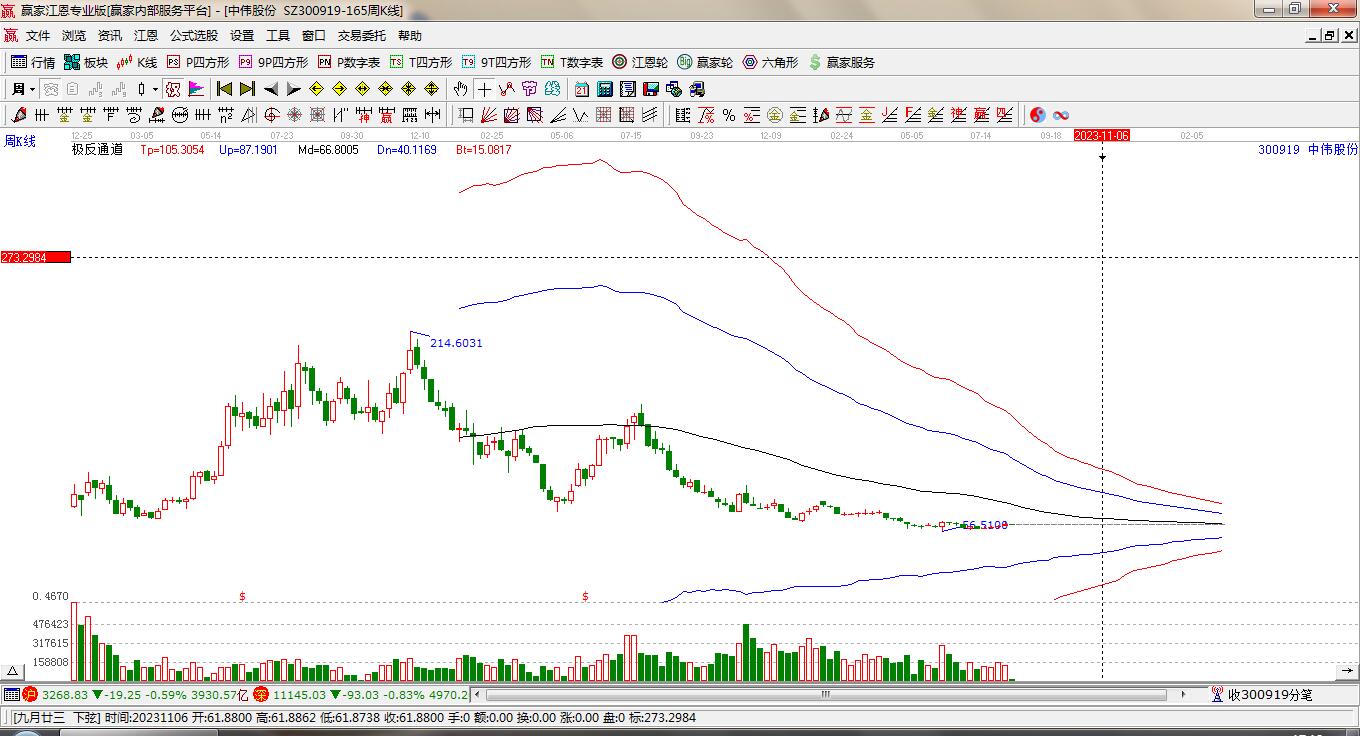The height and width of the screenshot is (736, 1360).
Task: Click the yellow diamond right-arrow icon
Action: pyautogui.click(x=339, y=89)
